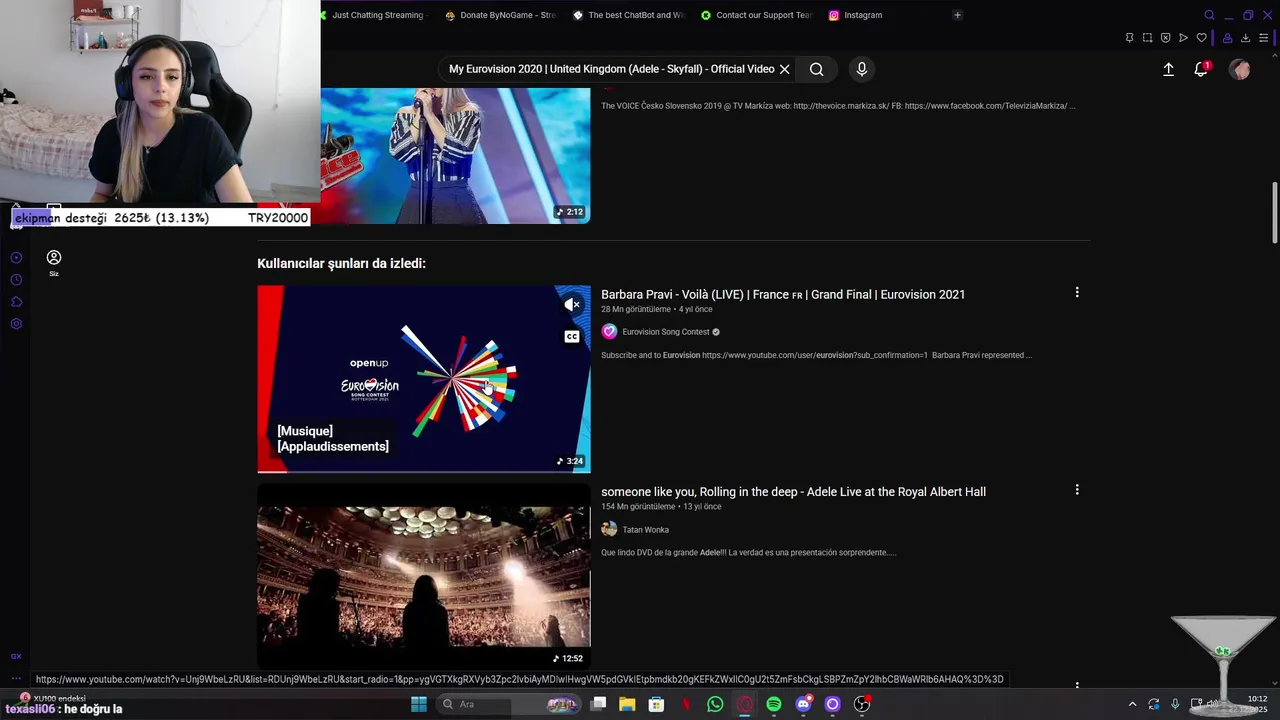Open Eurovision Song Contest channel link
The height and width of the screenshot is (720, 1280).
[x=665, y=332]
